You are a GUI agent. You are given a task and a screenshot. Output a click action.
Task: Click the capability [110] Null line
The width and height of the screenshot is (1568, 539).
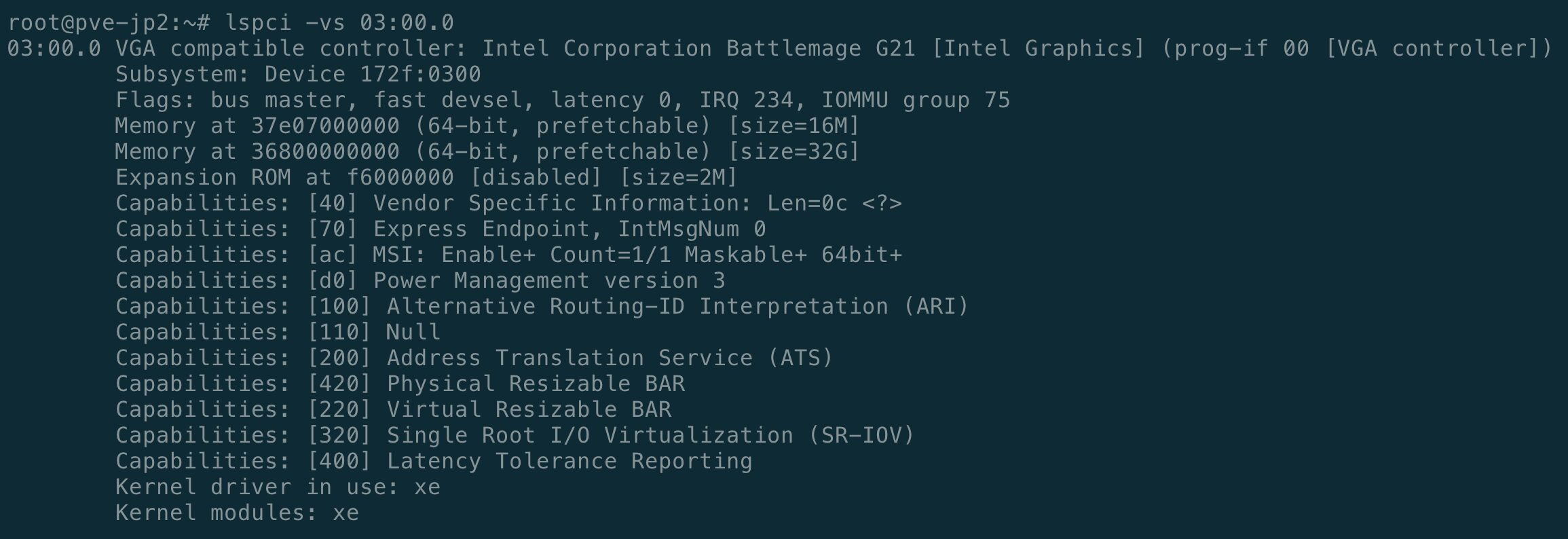[x=373, y=333]
